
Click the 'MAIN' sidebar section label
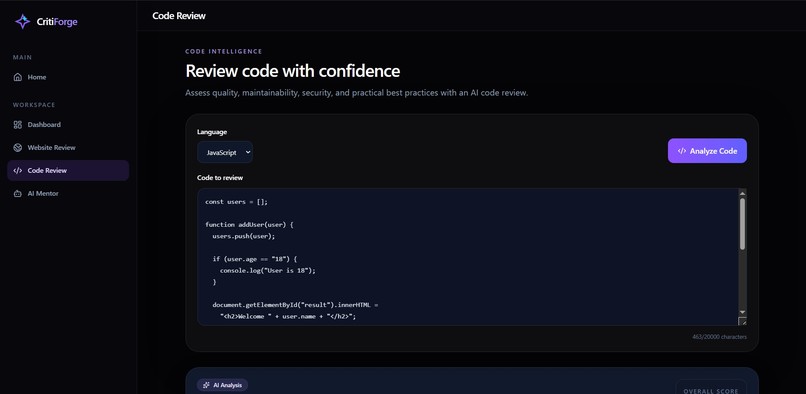pos(23,58)
